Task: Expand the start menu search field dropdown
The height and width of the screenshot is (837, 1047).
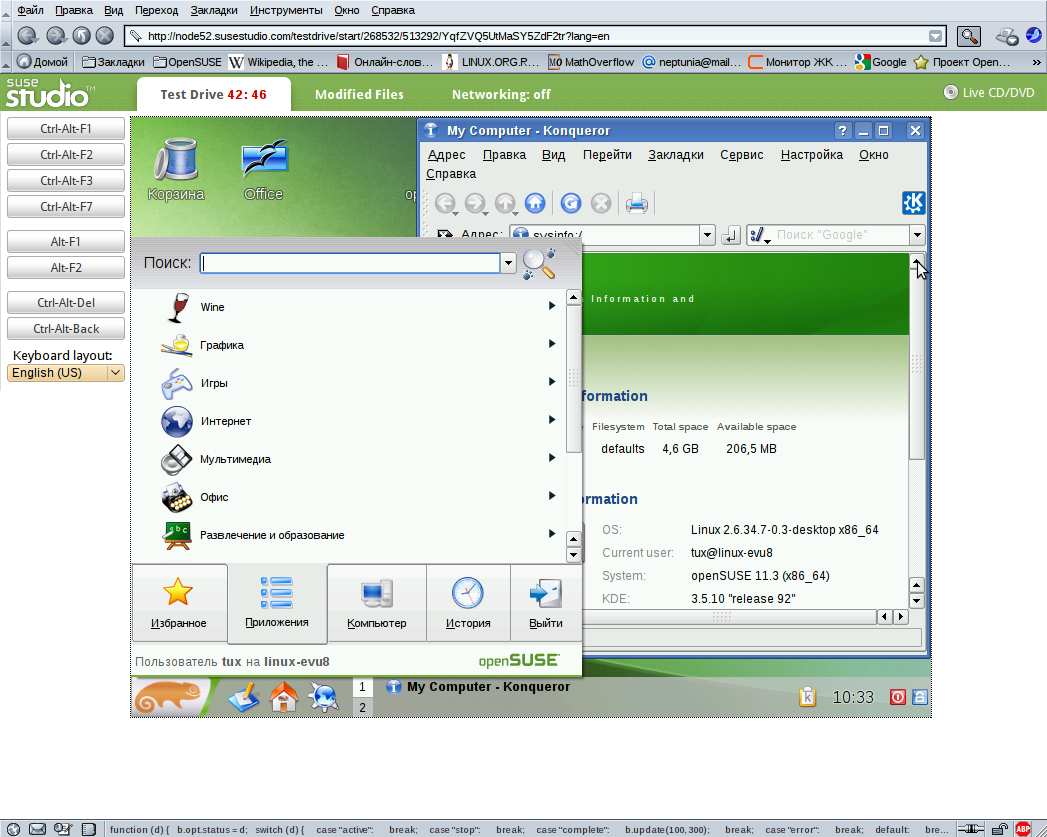Action: [508, 263]
